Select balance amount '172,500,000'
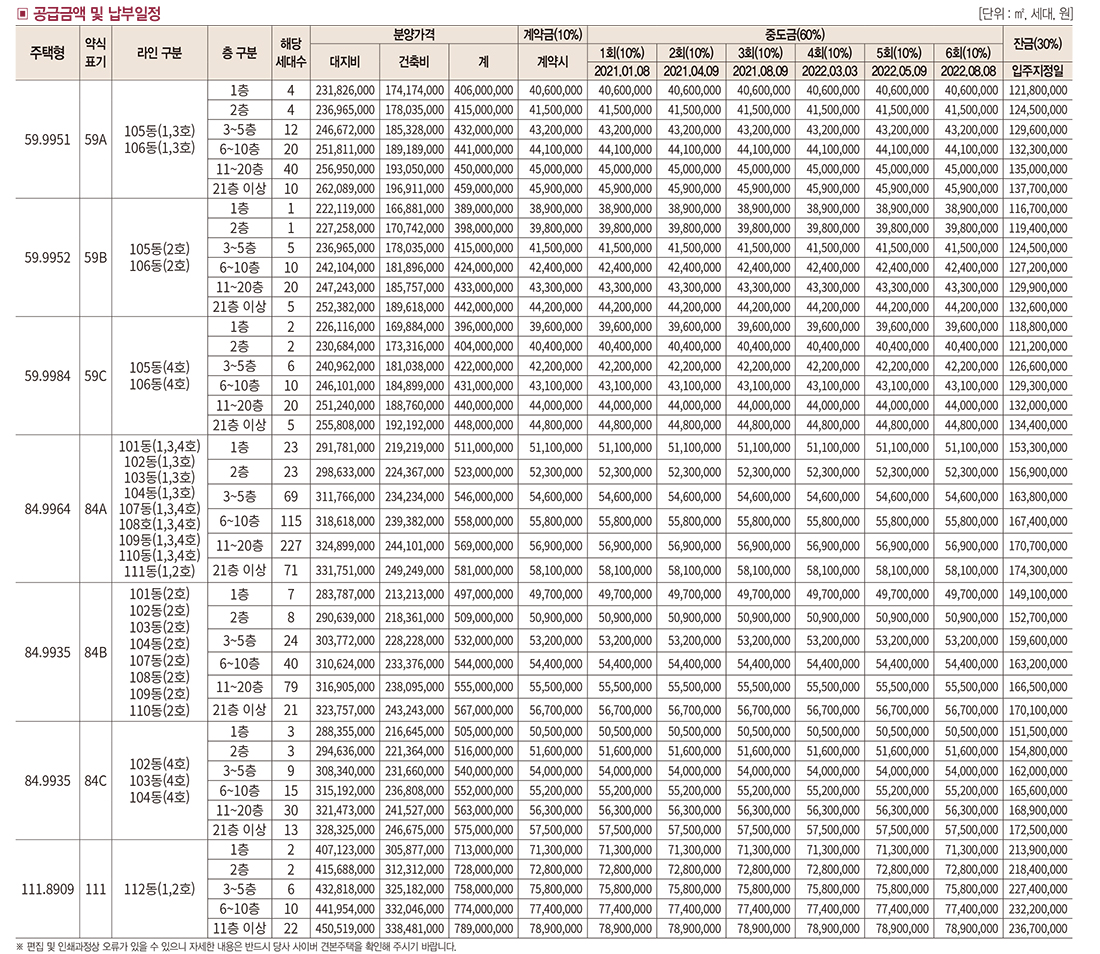The width and height of the screenshot is (1100, 954). point(1038,830)
